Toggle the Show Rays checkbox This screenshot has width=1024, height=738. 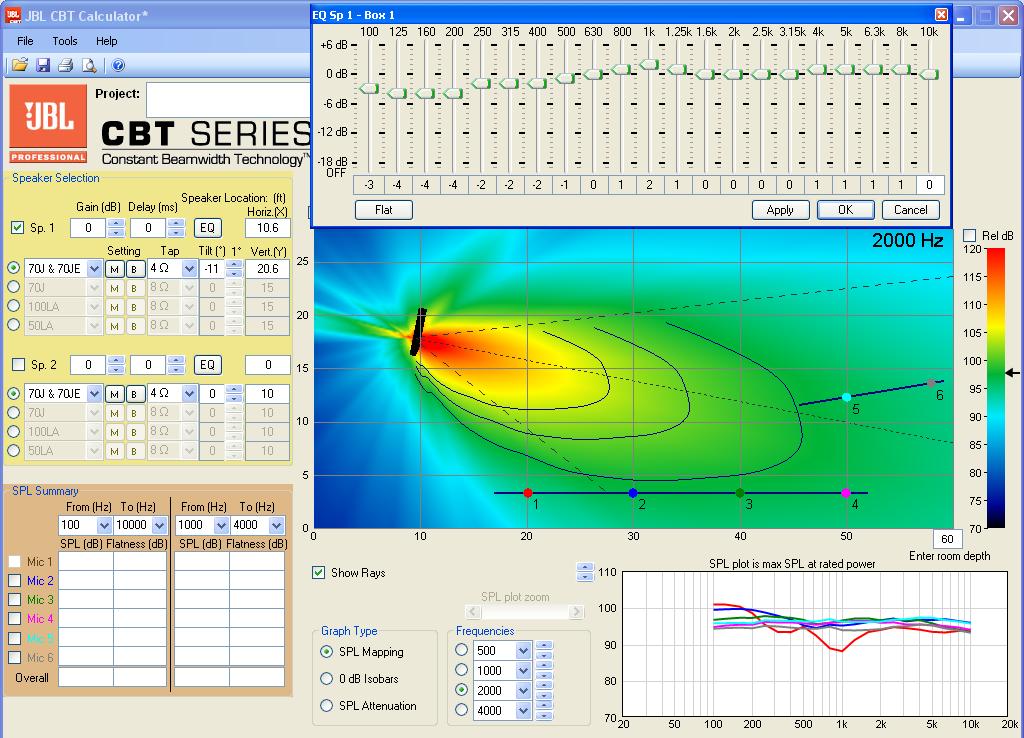click(319, 573)
